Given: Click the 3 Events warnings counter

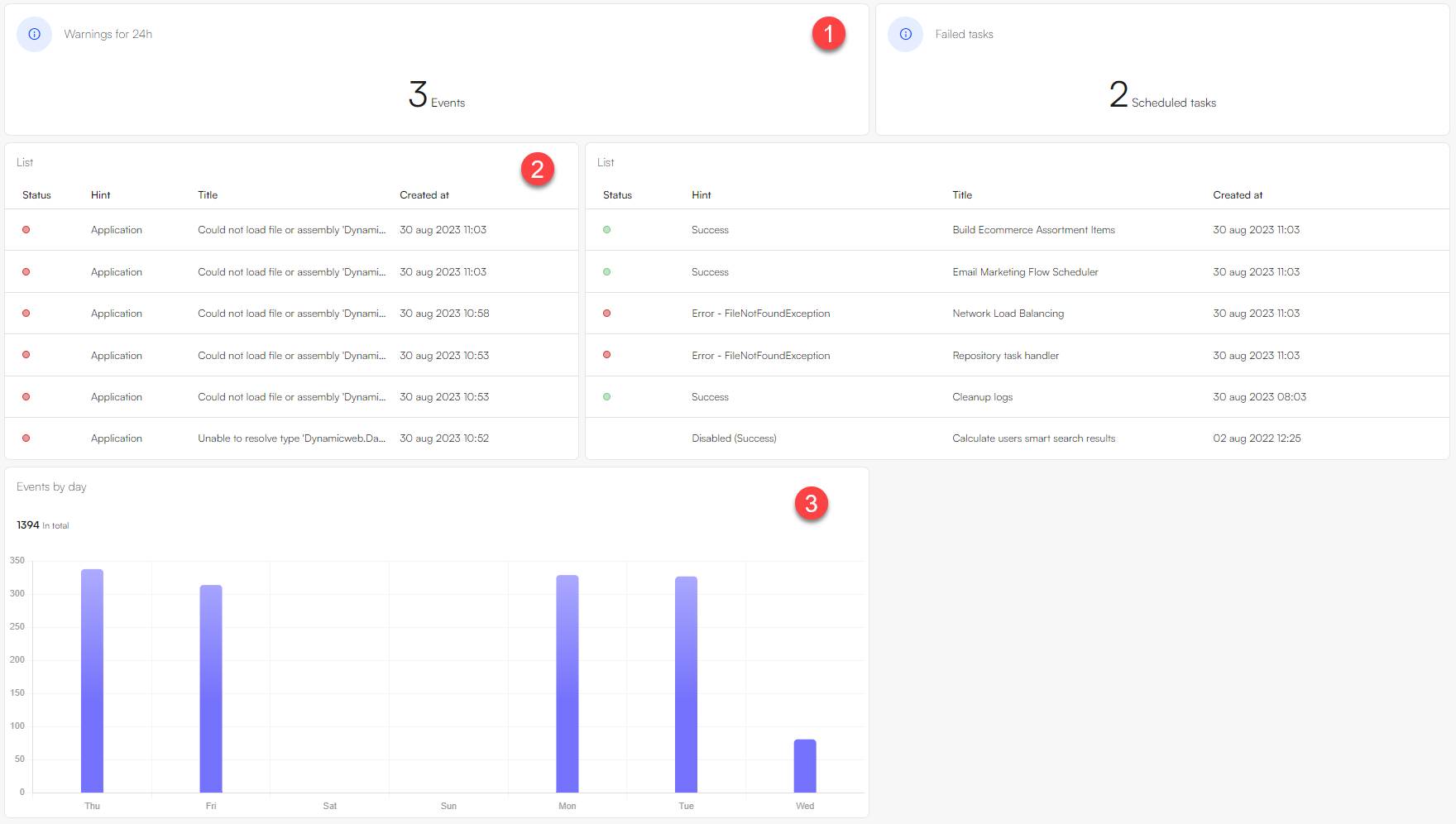Looking at the screenshot, I should pos(437,94).
